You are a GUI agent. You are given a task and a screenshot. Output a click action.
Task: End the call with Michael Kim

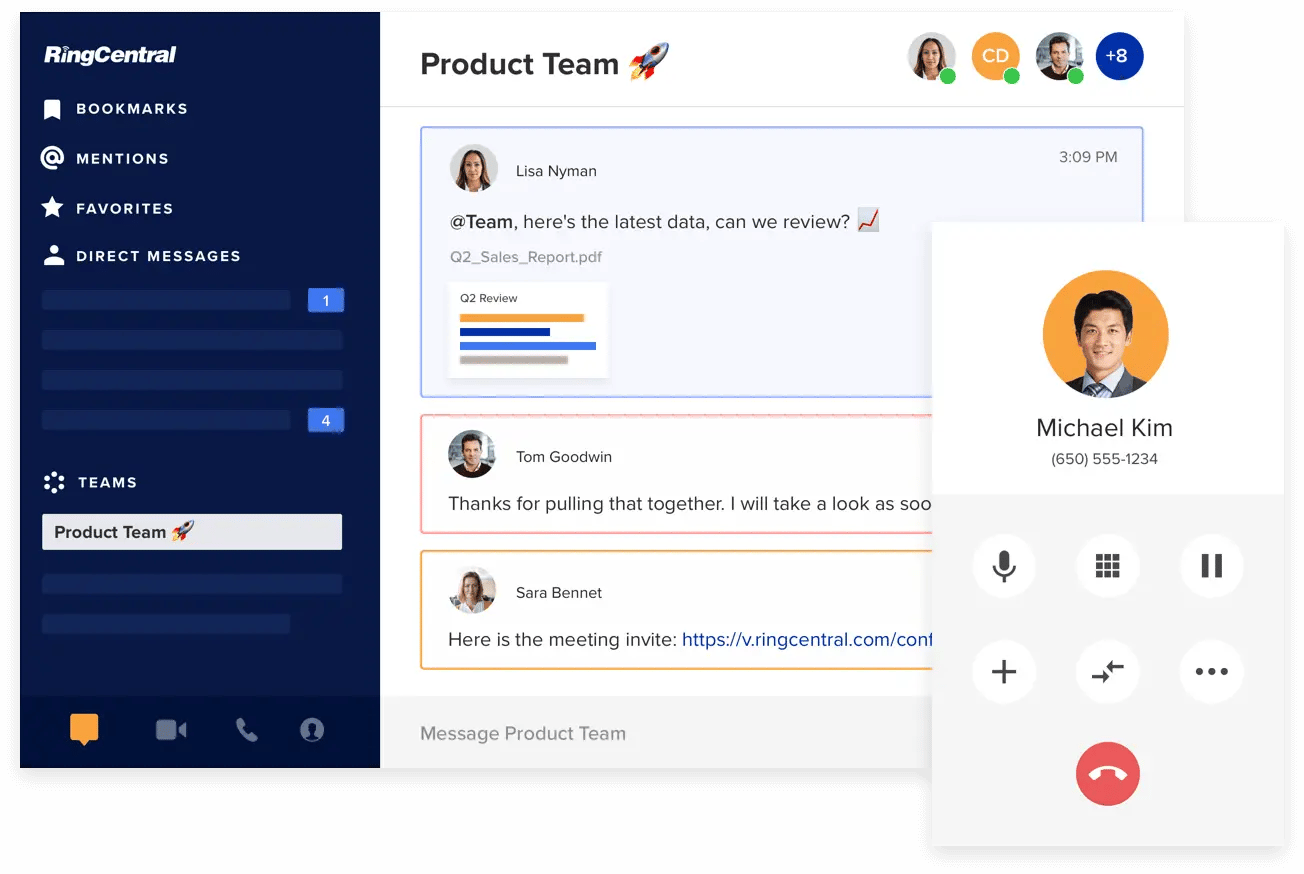[1107, 774]
